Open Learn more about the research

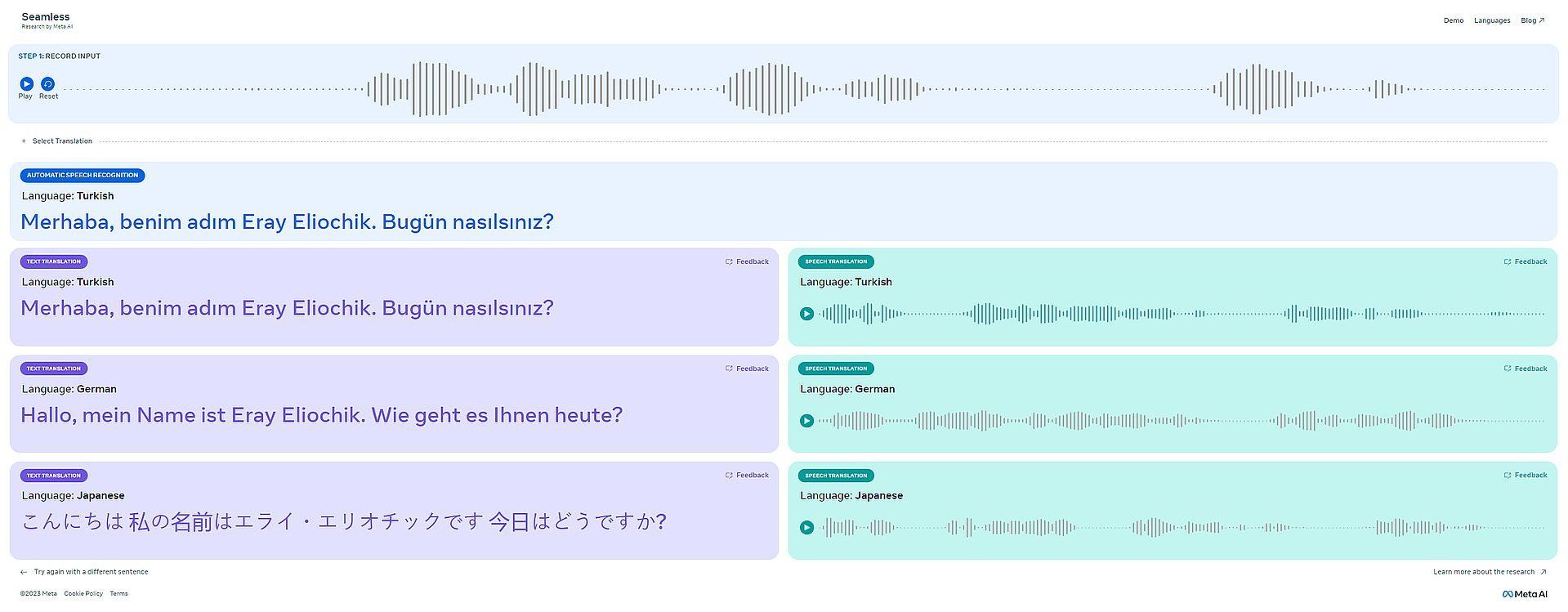click(x=1490, y=572)
